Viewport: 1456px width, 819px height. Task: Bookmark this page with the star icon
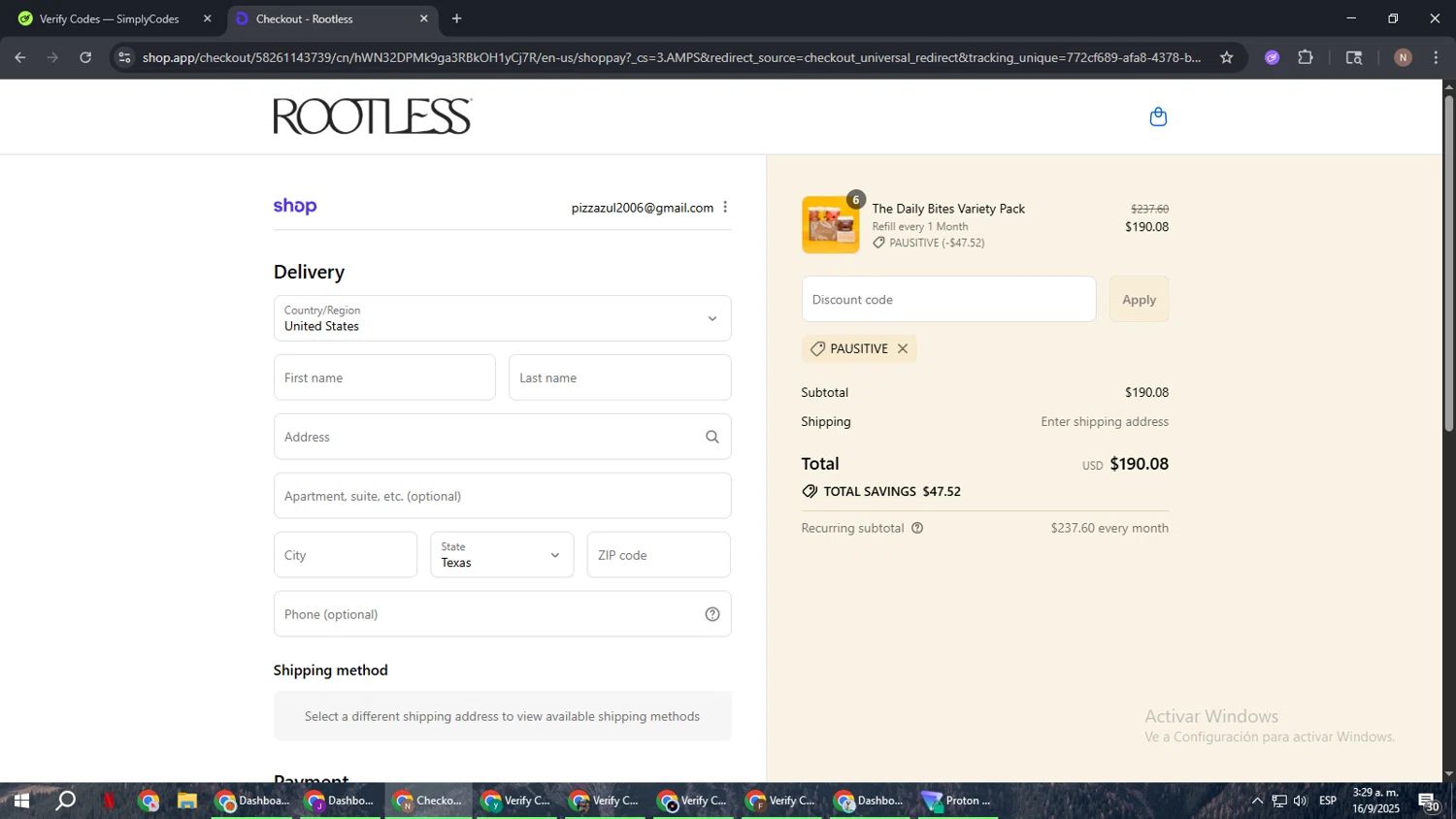tap(1227, 57)
